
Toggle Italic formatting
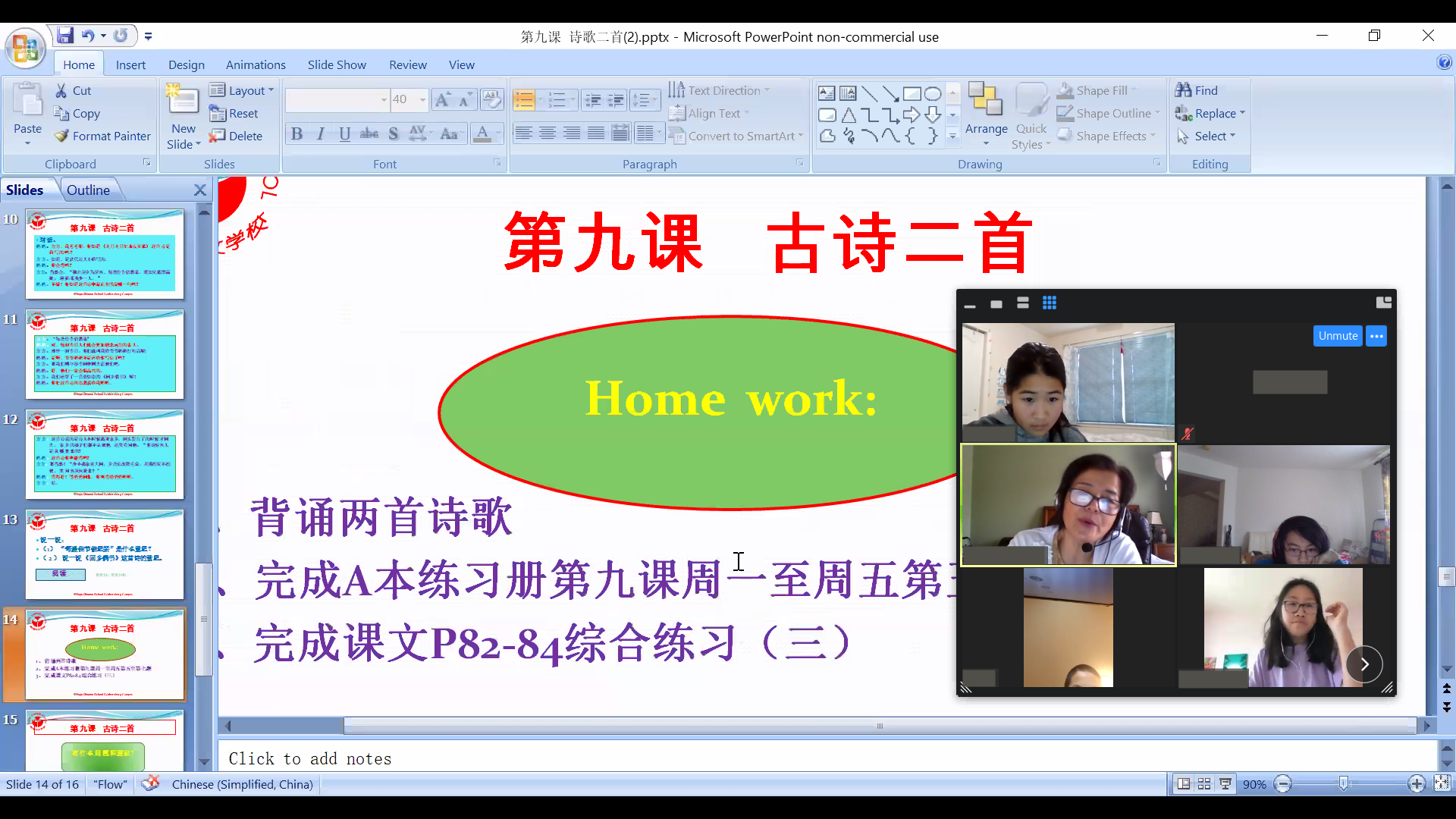point(321,134)
